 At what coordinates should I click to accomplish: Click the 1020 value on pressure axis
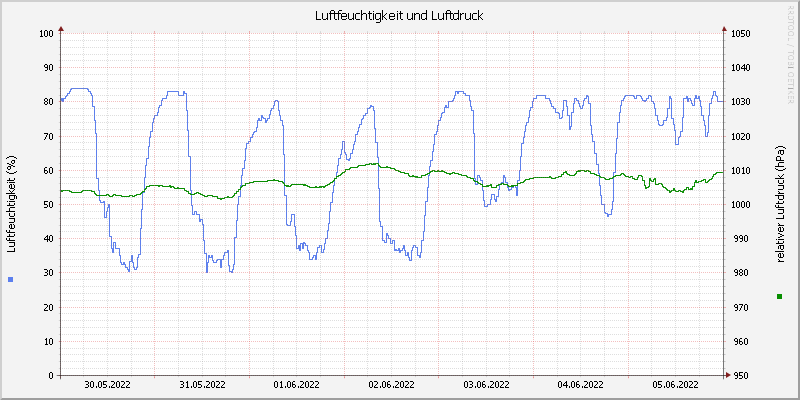tap(741, 136)
